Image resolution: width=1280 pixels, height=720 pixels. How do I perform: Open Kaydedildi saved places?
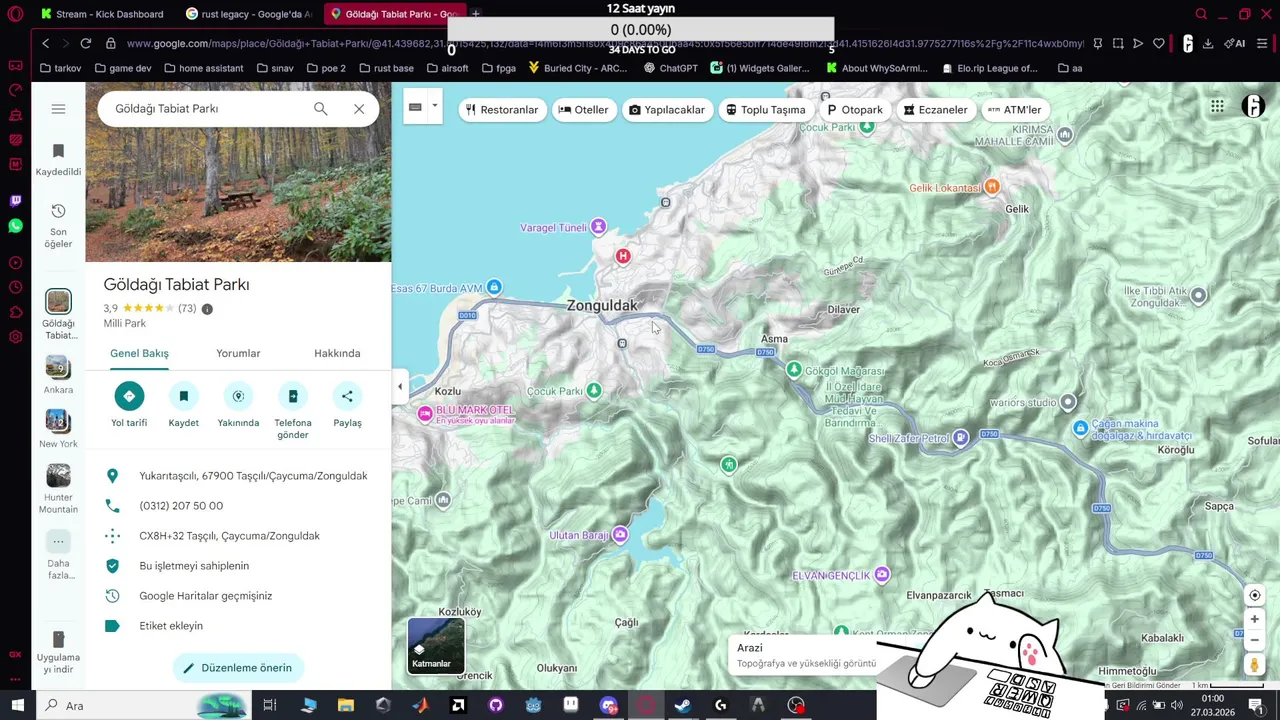(58, 160)
